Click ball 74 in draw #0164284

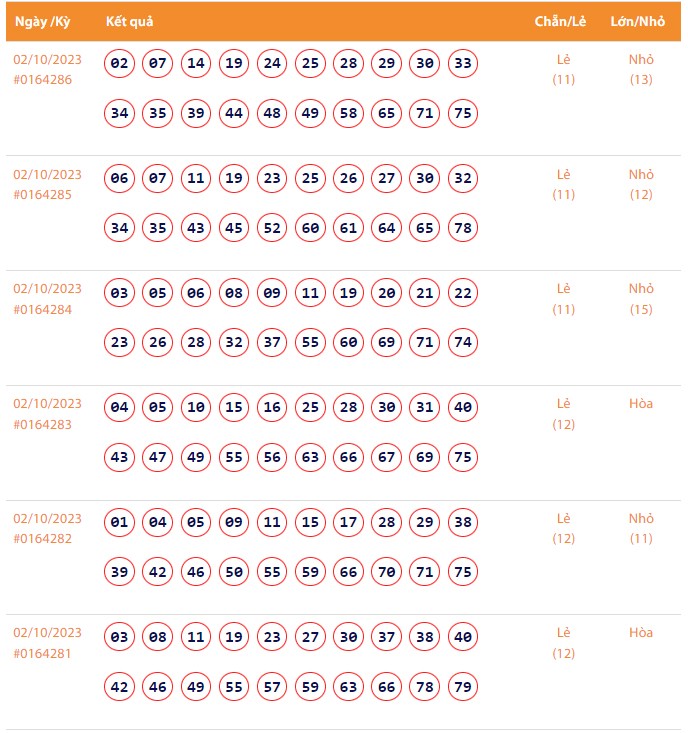[x=462, y=342]
